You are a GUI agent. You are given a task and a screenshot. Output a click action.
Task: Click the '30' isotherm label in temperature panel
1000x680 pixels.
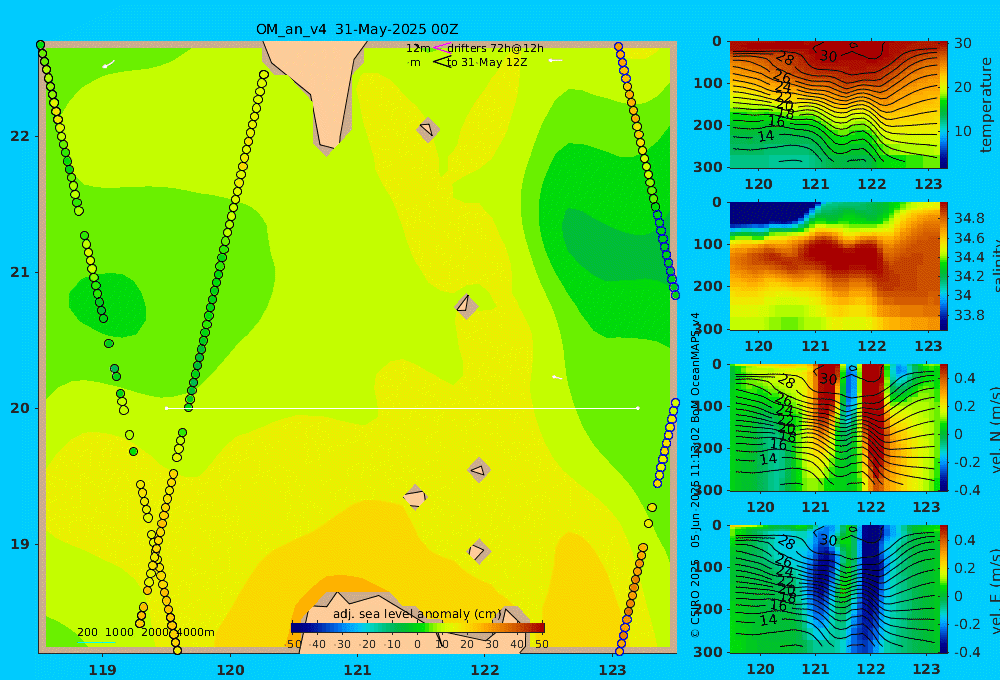click(828, 57)
